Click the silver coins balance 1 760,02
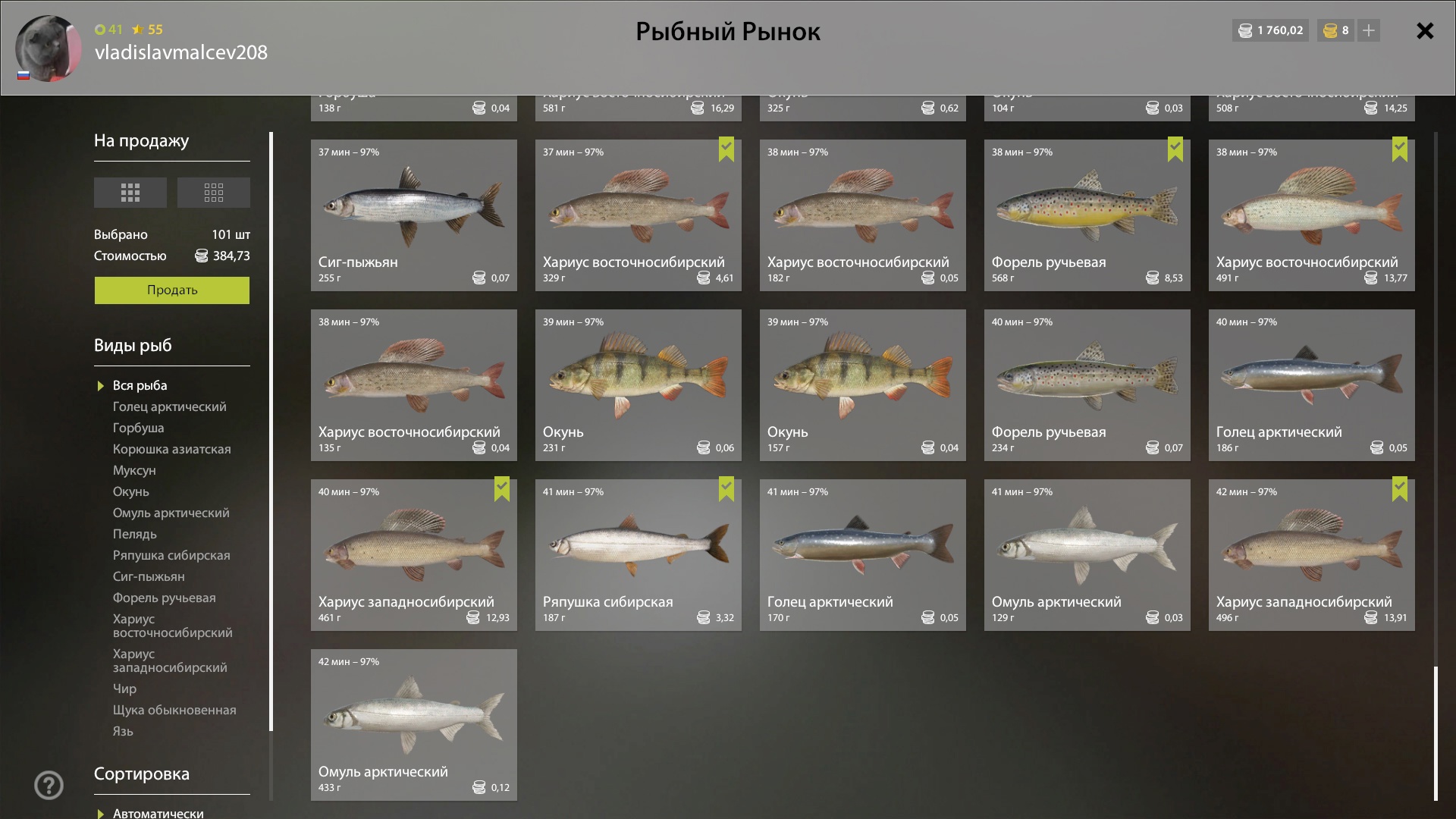This screenshot has height=819, width=1456. (x=1270, y=30)
